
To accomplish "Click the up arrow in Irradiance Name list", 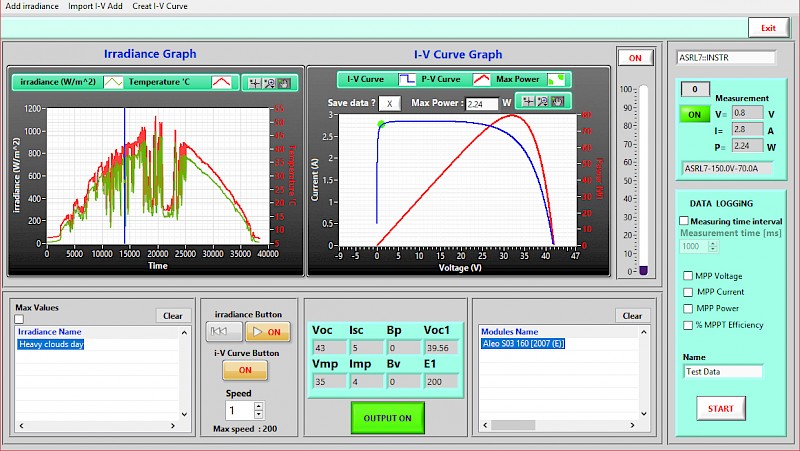I will click(x=184, y=333).
